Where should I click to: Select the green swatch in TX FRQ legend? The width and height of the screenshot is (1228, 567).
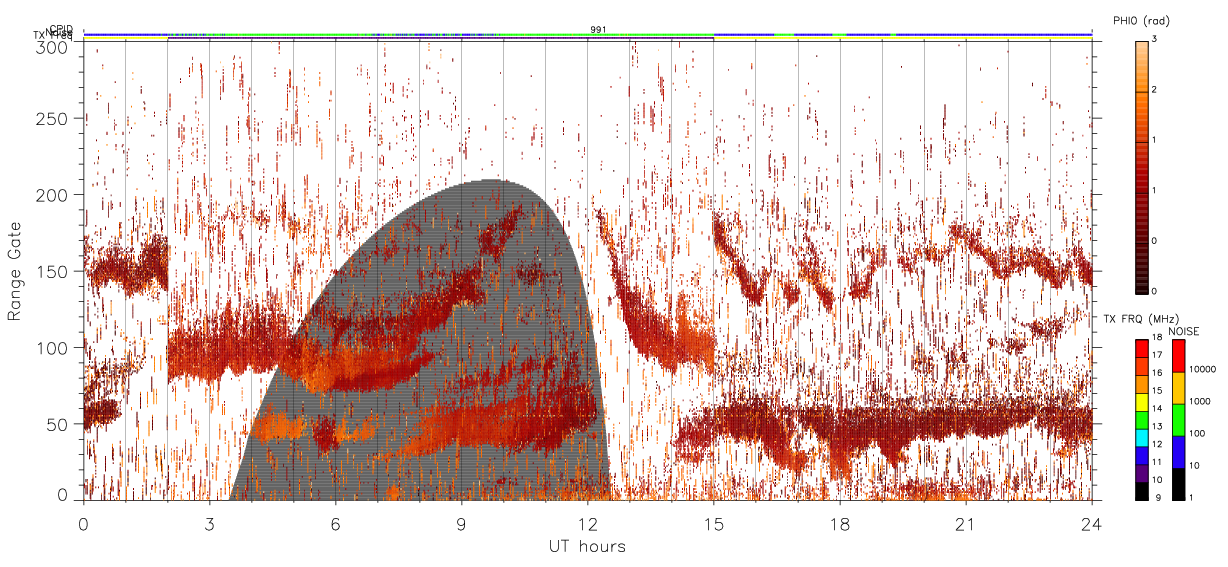coord(1142,420)
